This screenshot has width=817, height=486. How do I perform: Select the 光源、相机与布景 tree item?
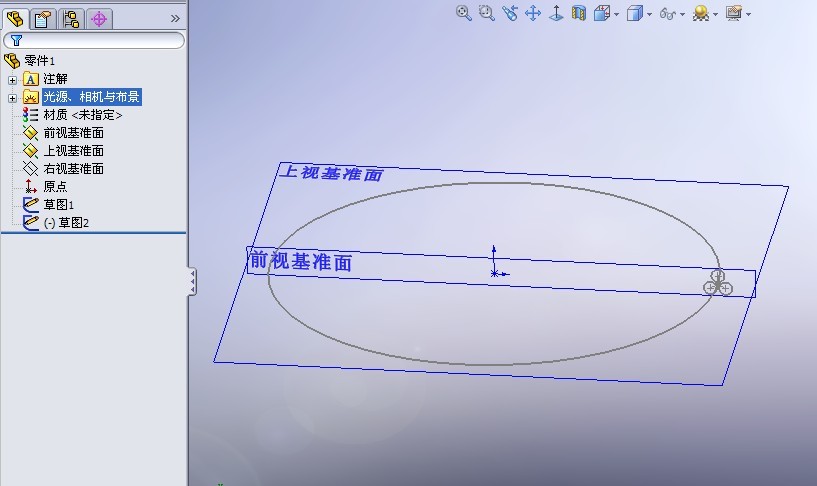pyautogui.click(x=91, y=96)
